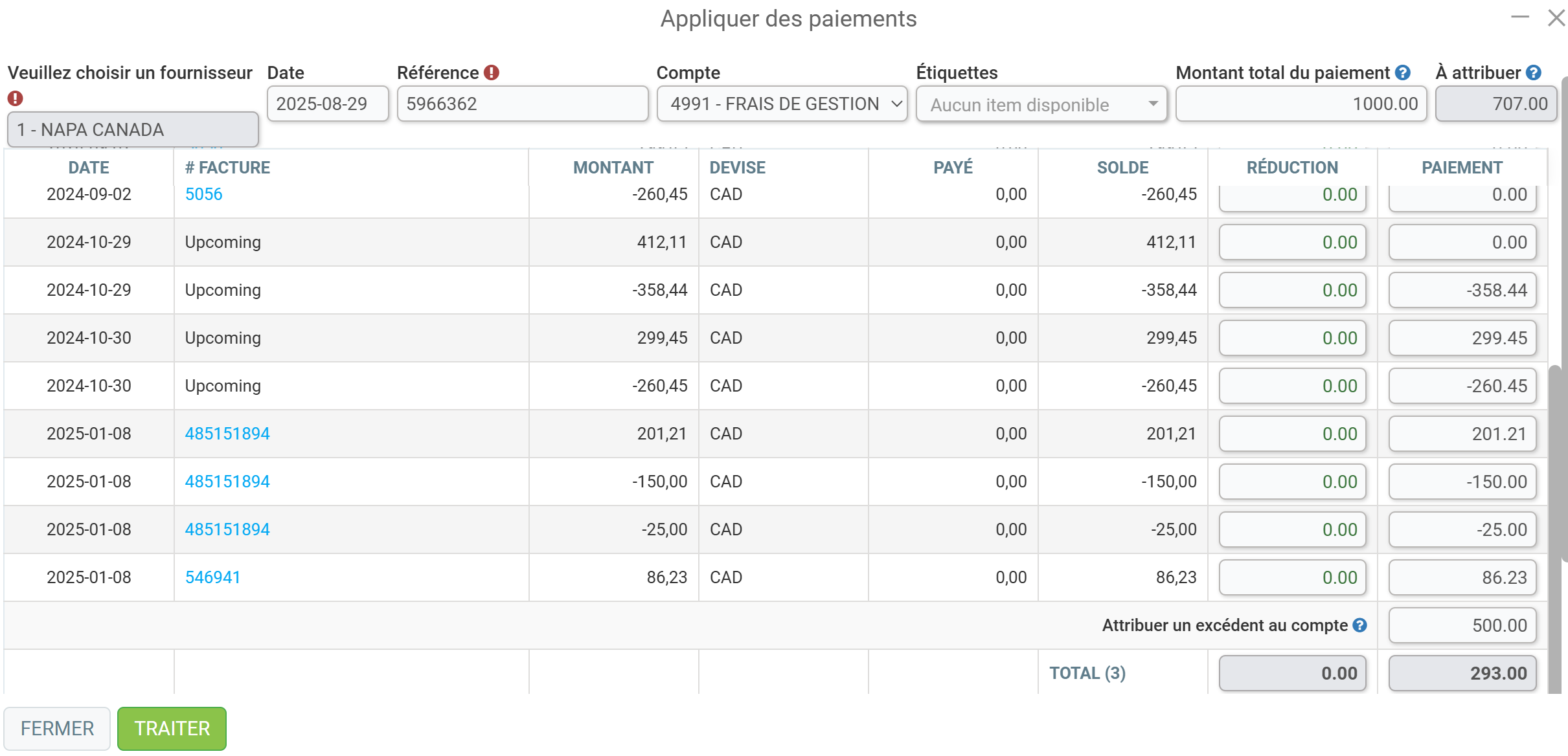
Task: Open invoice 5056 link
Action: 203,194
